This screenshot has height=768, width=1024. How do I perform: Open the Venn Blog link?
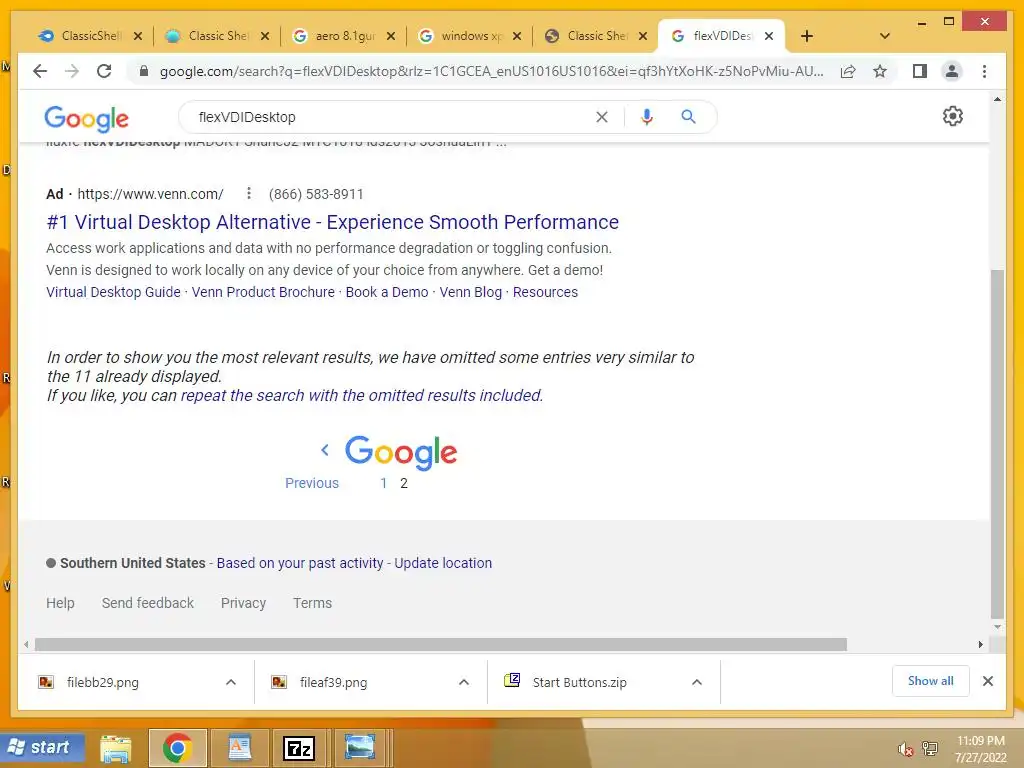coord(470,292)
